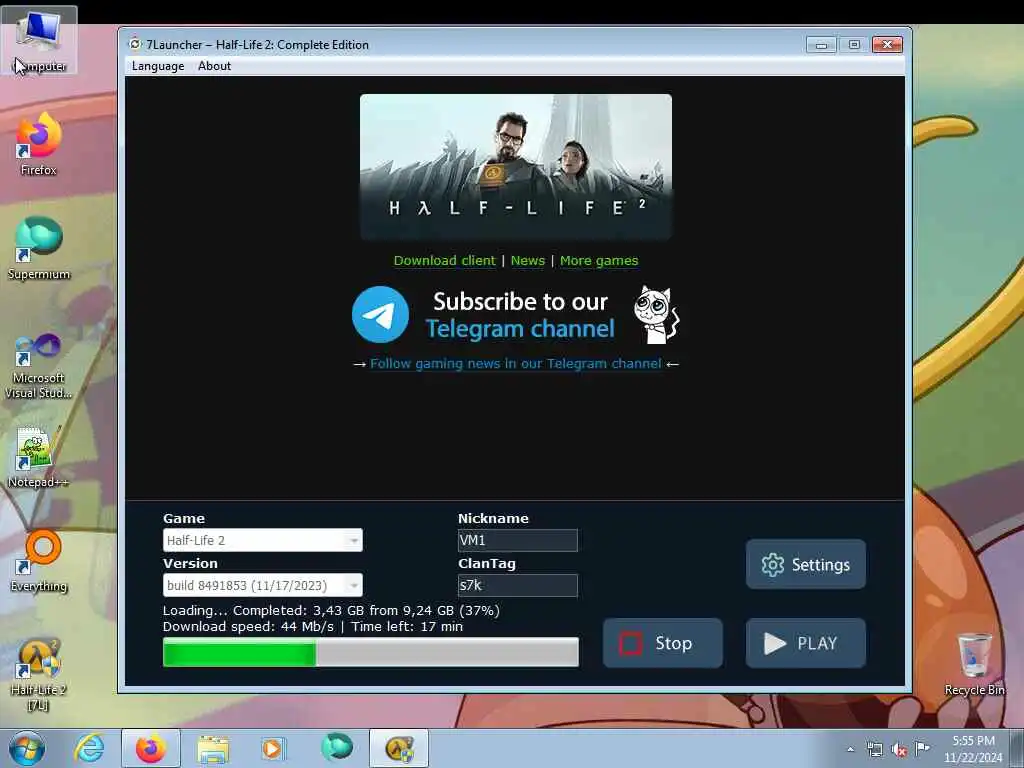Open the Windows Start menu
The image size is (1024, 768).
click(x=27, y=748)
